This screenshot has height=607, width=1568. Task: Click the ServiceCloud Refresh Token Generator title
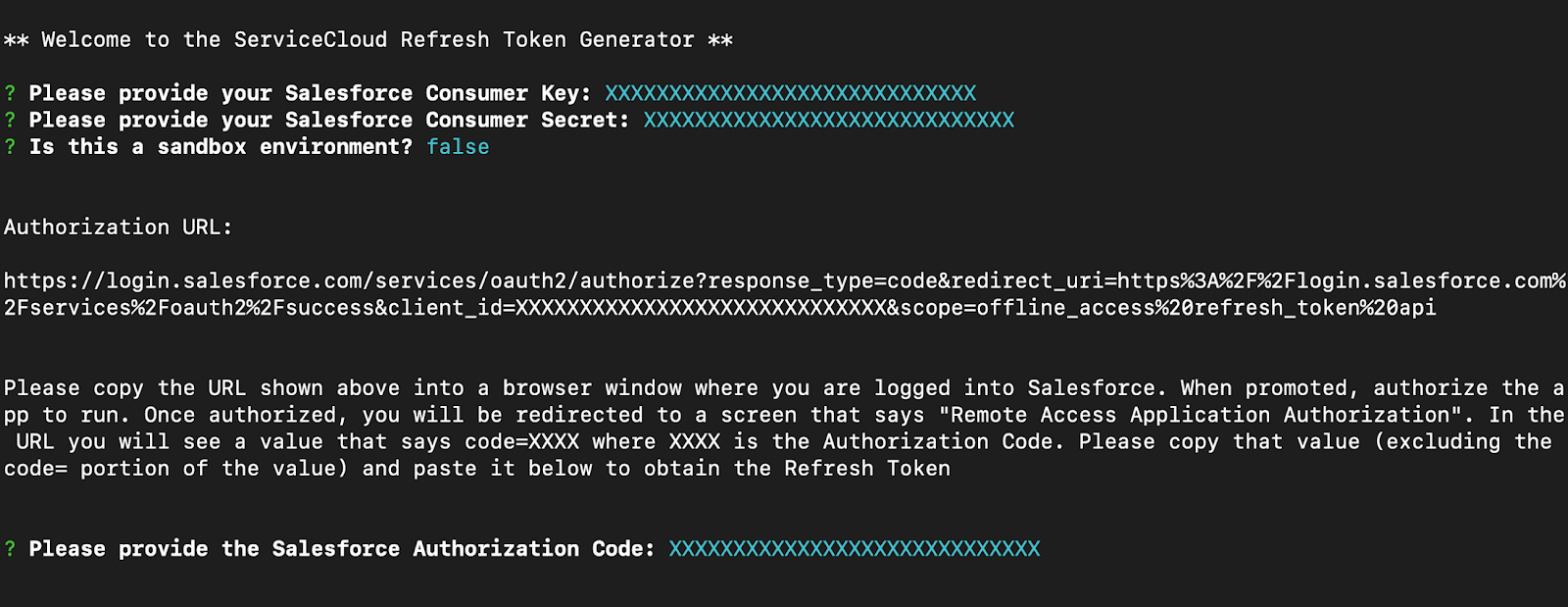464,40
